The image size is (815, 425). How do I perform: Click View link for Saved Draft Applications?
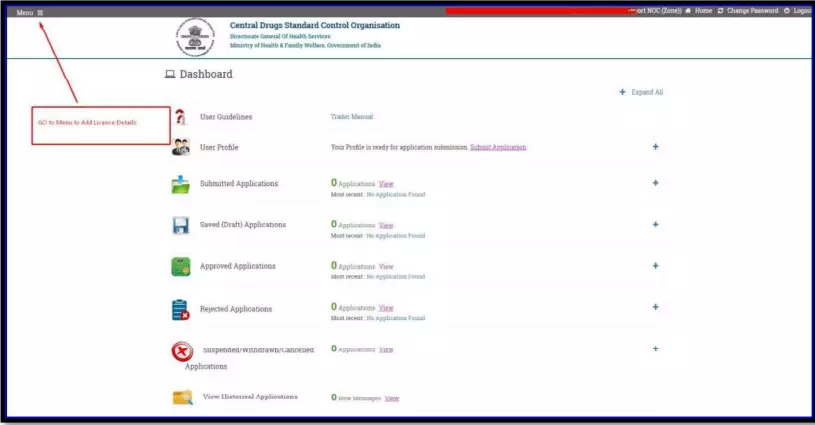[386, 226]
